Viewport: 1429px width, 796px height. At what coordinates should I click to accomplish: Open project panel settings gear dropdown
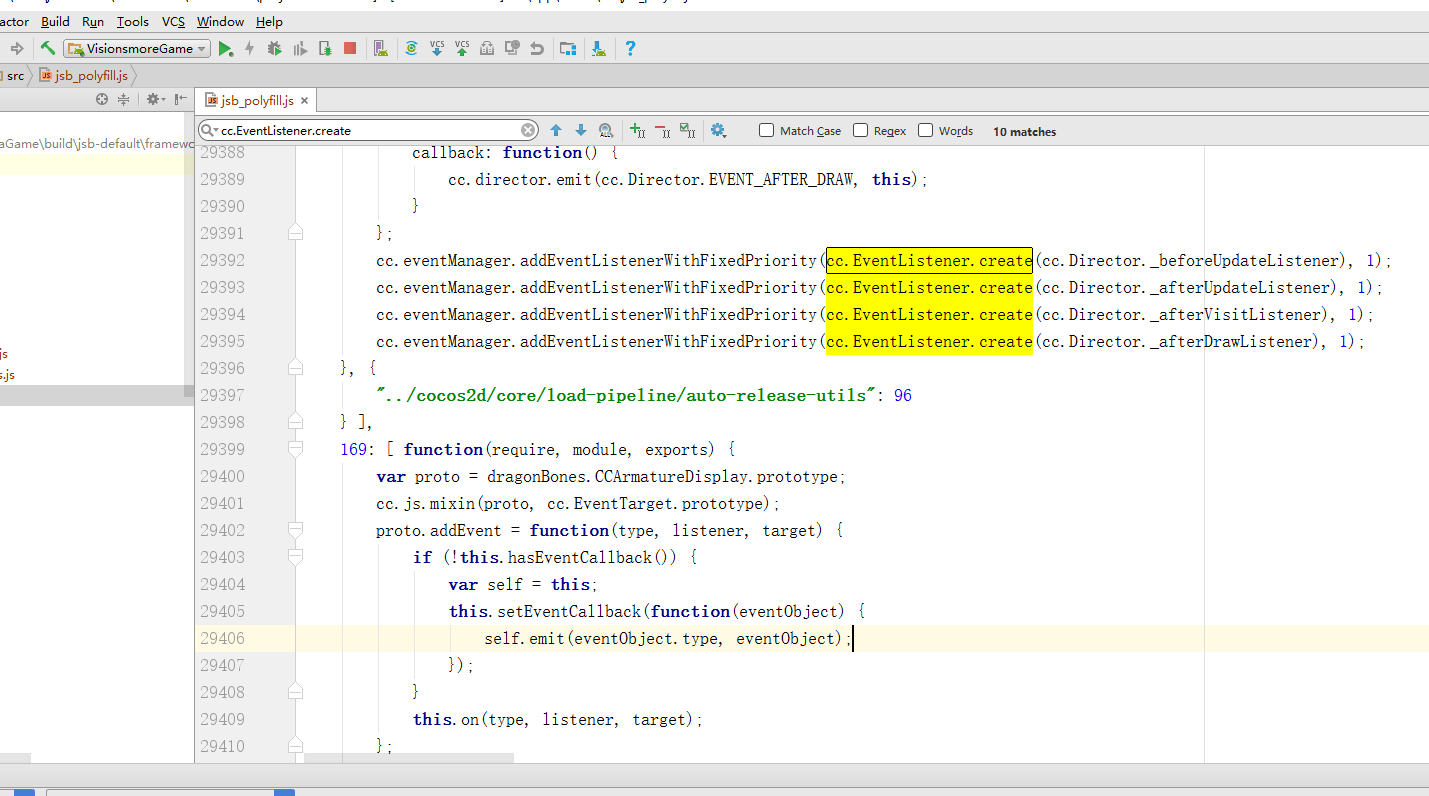155,99
